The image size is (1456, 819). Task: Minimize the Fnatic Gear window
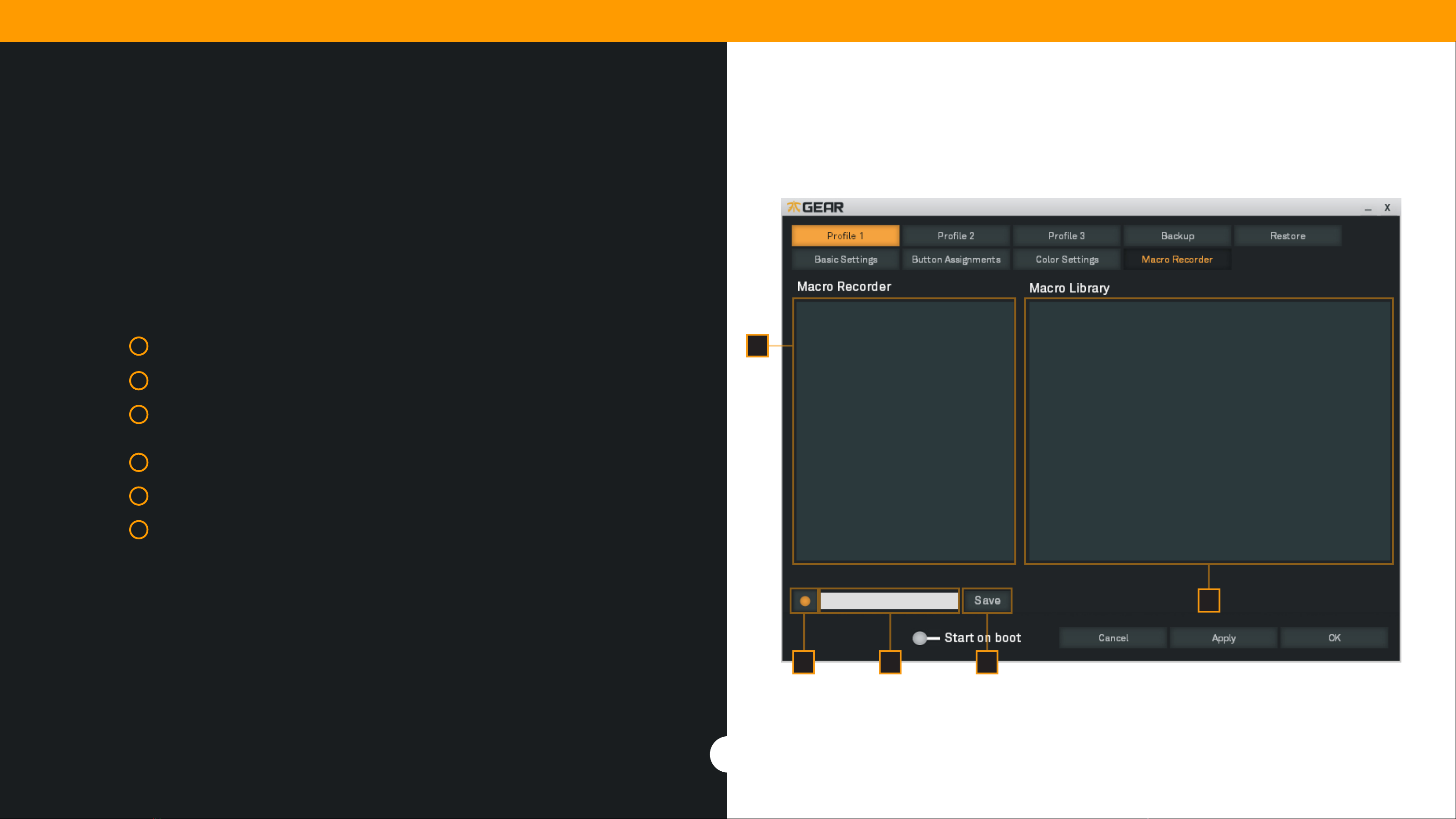coord(1368,209)
